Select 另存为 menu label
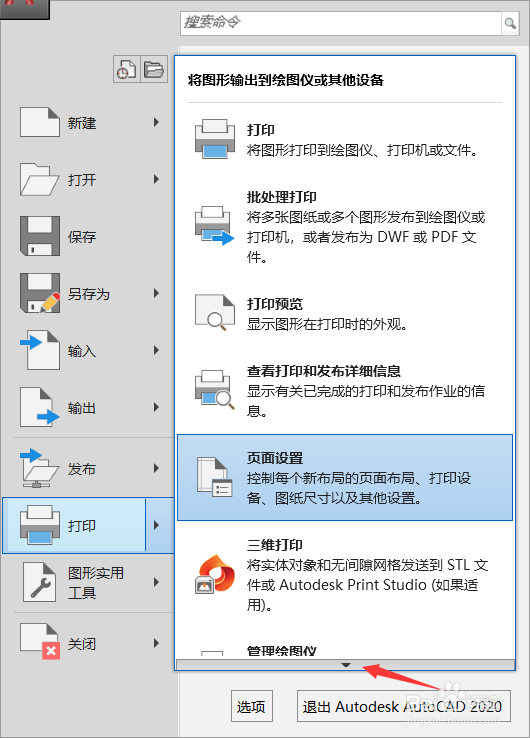 click(89, 294)
